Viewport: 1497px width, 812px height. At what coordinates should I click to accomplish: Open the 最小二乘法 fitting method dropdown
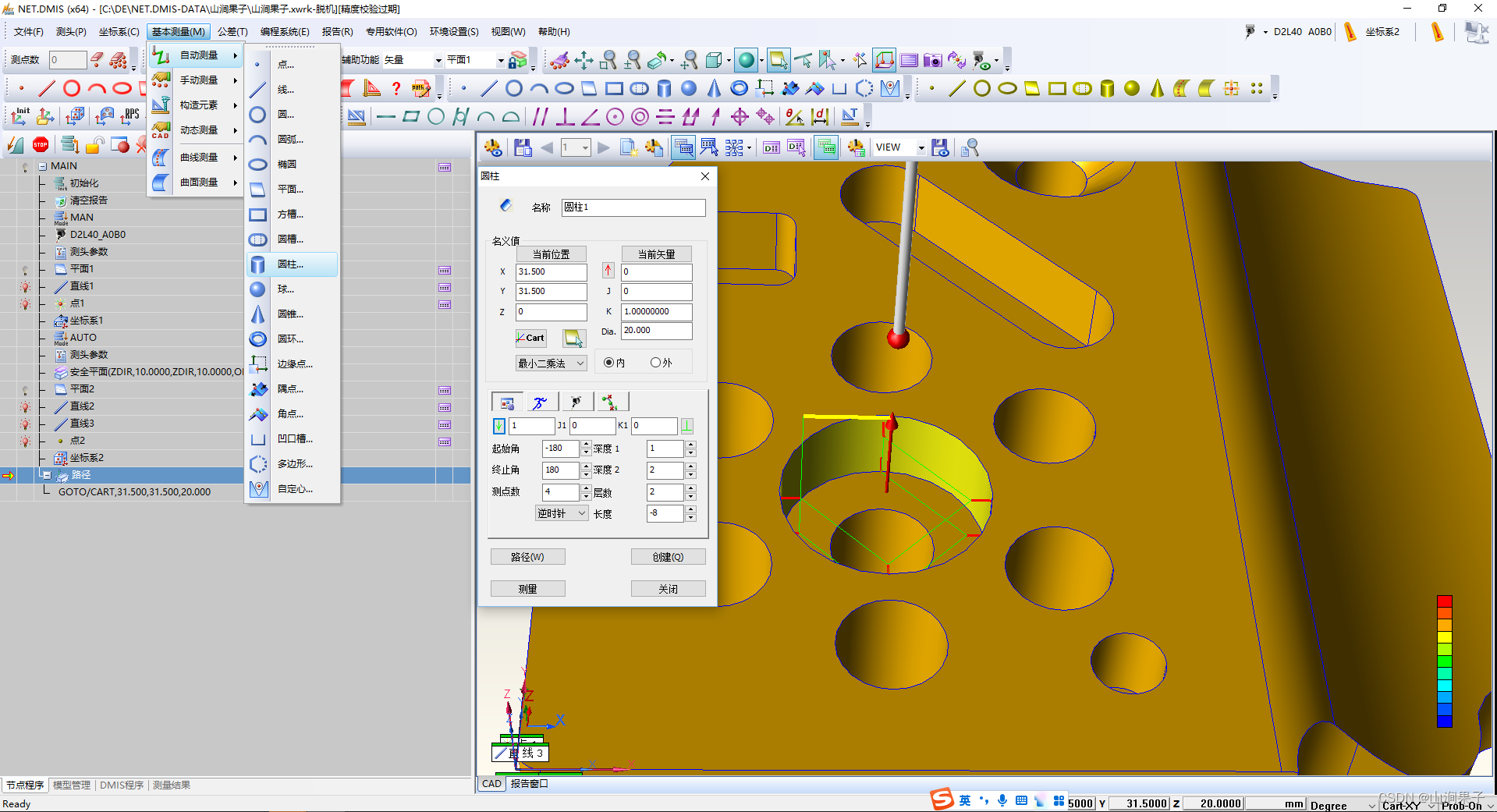tap(551, 363)
